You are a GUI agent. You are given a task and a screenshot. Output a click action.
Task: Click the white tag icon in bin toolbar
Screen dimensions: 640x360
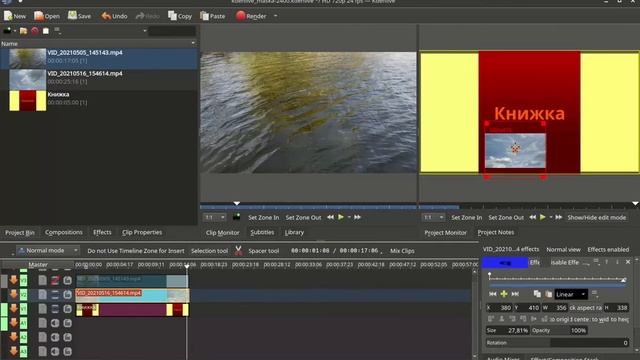pos(46,31)
